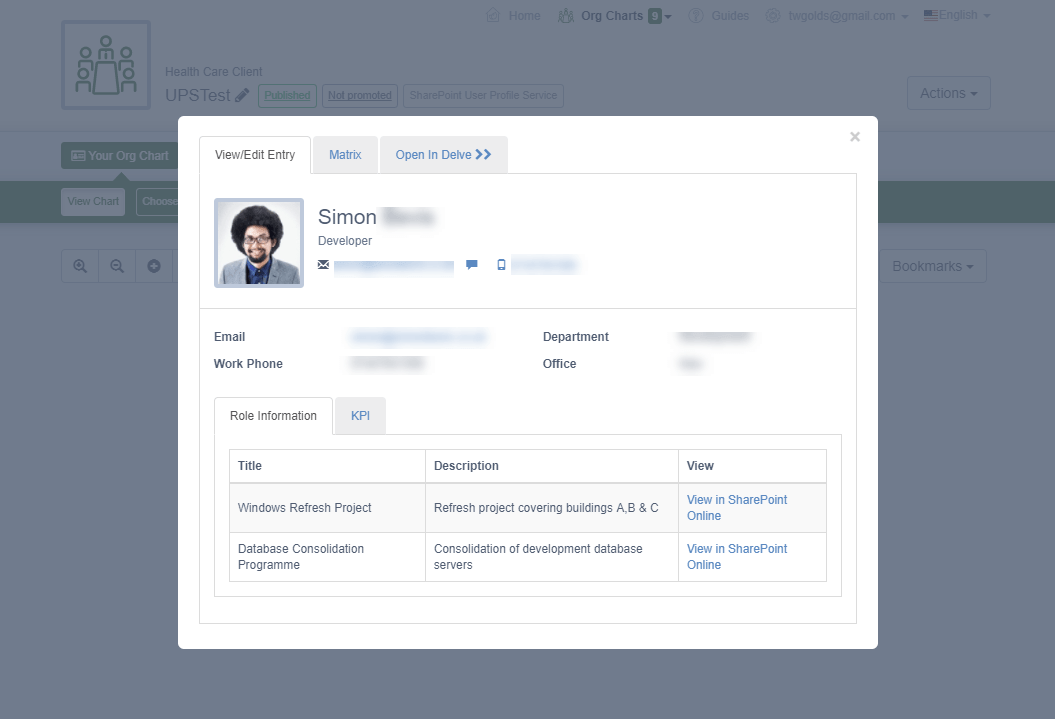The width and height of the screenshot is (1055, 719).
Task: Click the pencil edit icon next to UPSTest
Action: click(242, 96)
